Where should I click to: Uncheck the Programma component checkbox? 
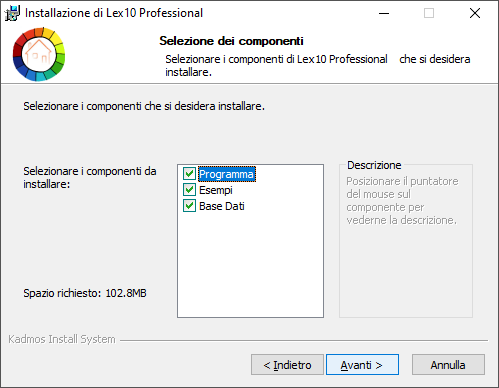189,174
